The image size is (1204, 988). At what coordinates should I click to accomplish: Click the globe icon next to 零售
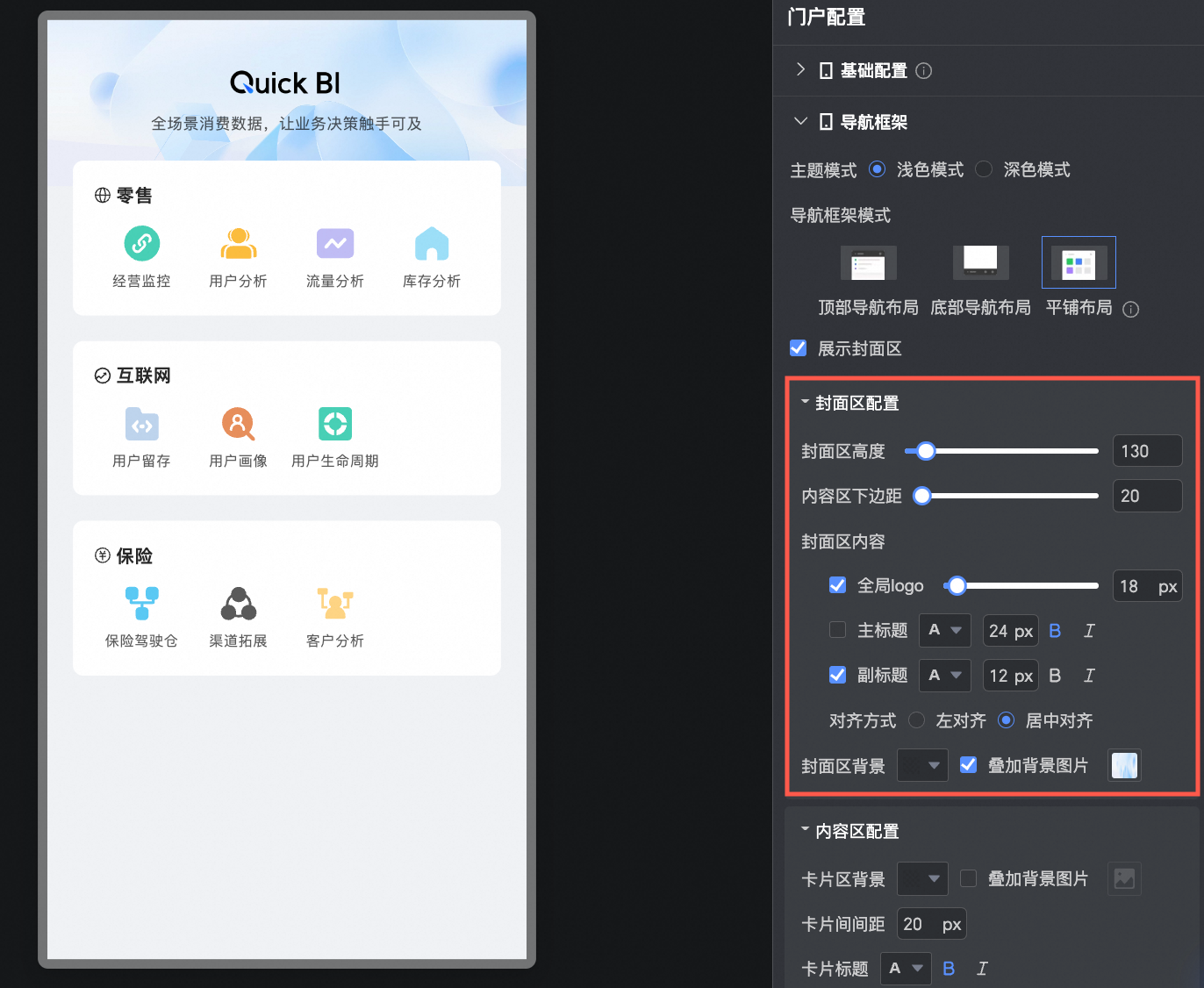[x=103, y=195]
